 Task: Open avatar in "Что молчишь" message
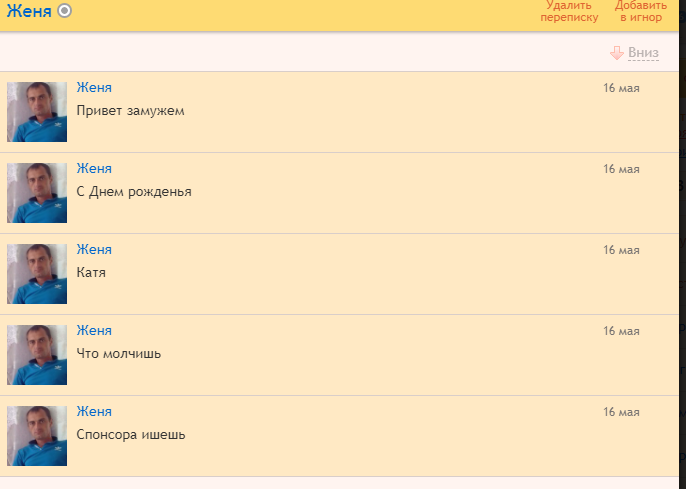(x=37, y=355)
